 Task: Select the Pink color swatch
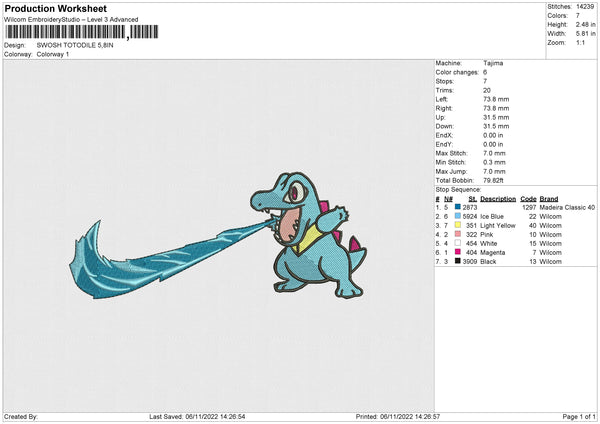(458, 234)
